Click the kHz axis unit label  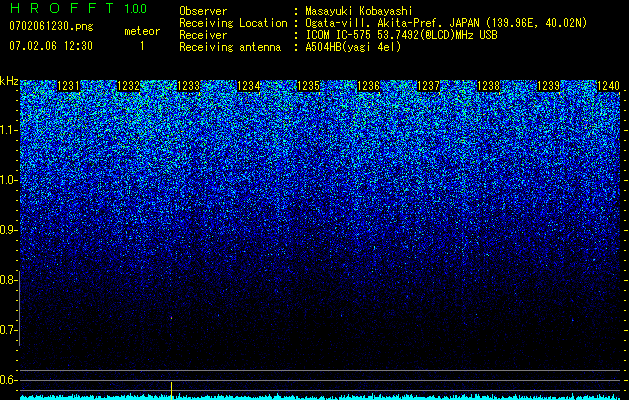(x=9, y=81)
